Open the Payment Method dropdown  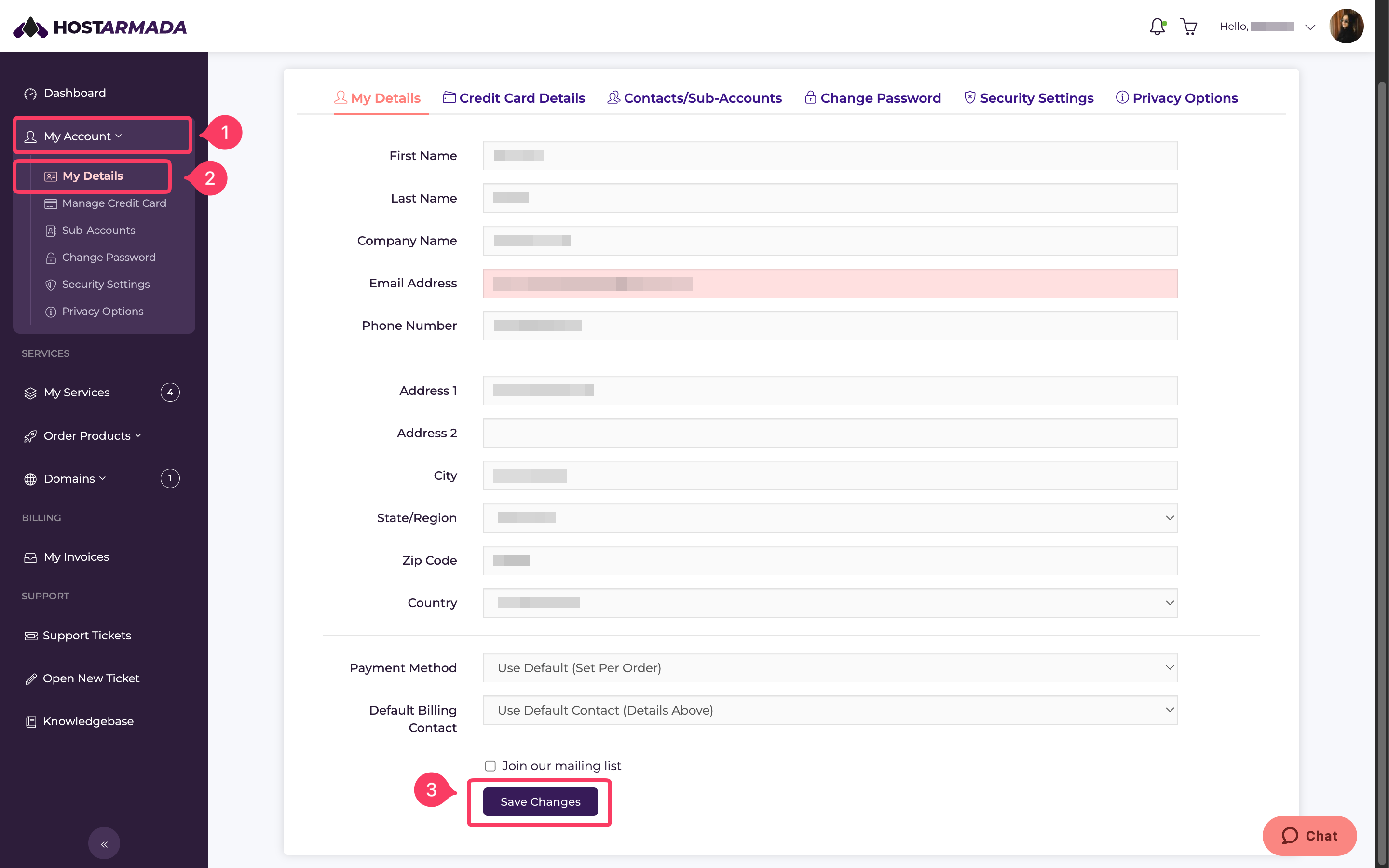pyautogui.click(x=830, y=668)
